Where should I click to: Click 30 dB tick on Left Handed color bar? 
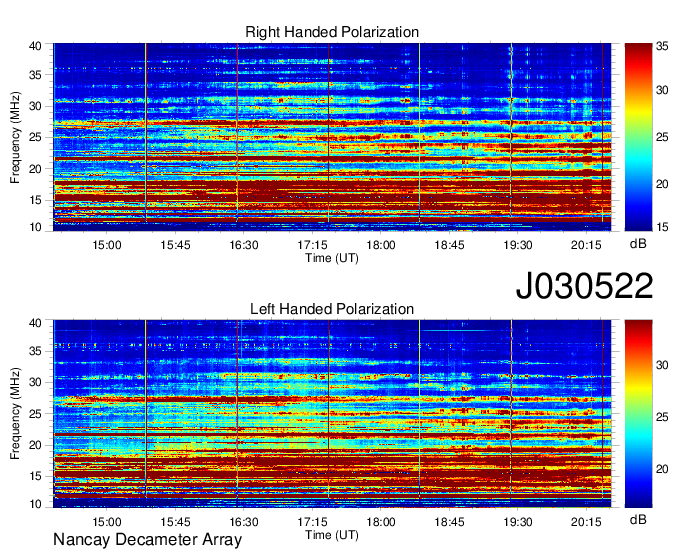662,365
